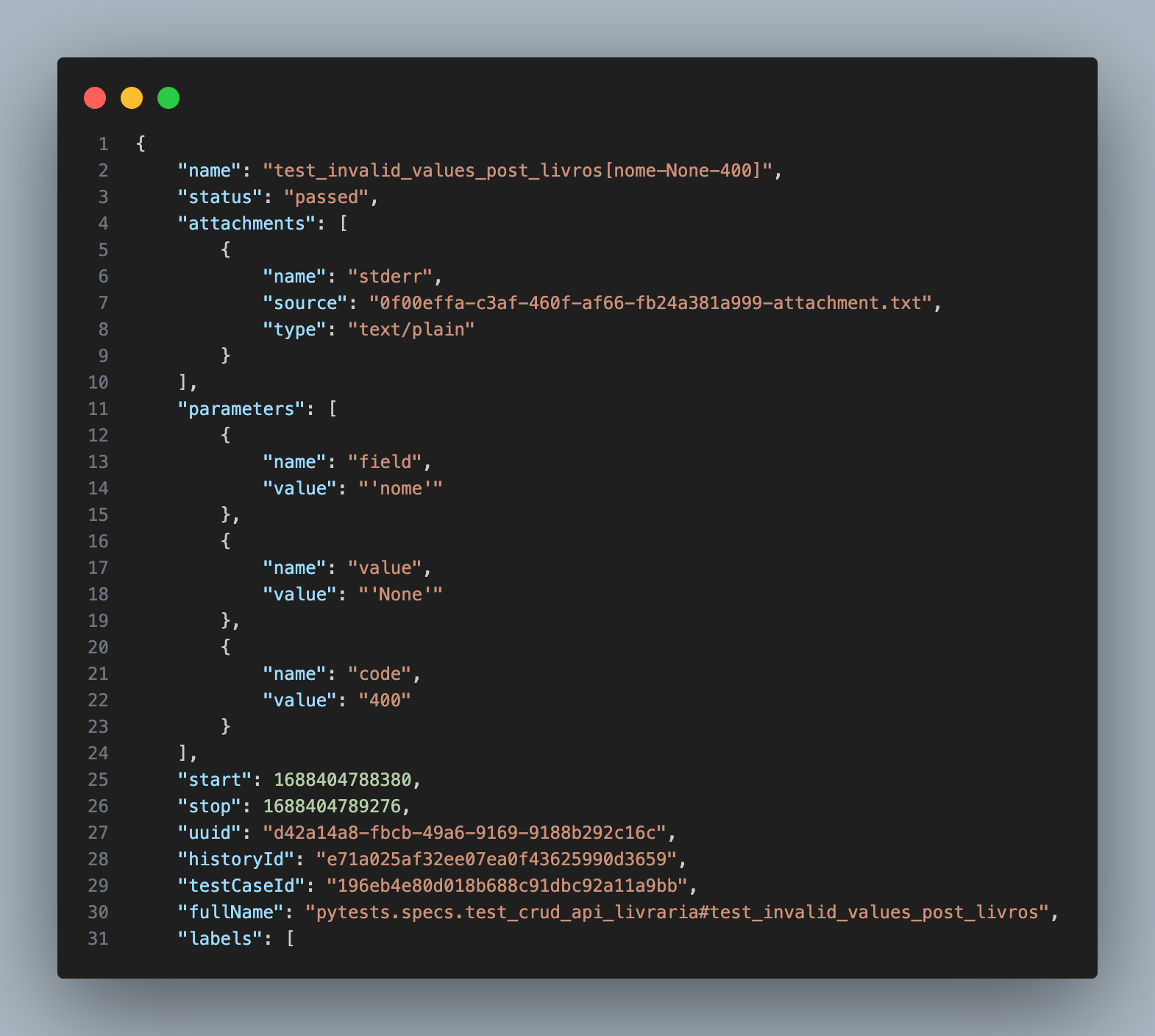Click the stop timestamp 1688404789276
The width and height of the screenshot is (1155, 1036).
tap(332, 806)
